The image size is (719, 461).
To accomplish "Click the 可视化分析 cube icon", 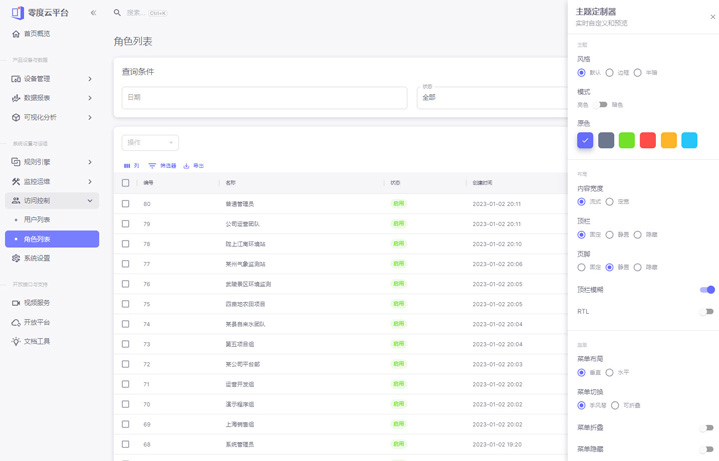I will 16,117.
